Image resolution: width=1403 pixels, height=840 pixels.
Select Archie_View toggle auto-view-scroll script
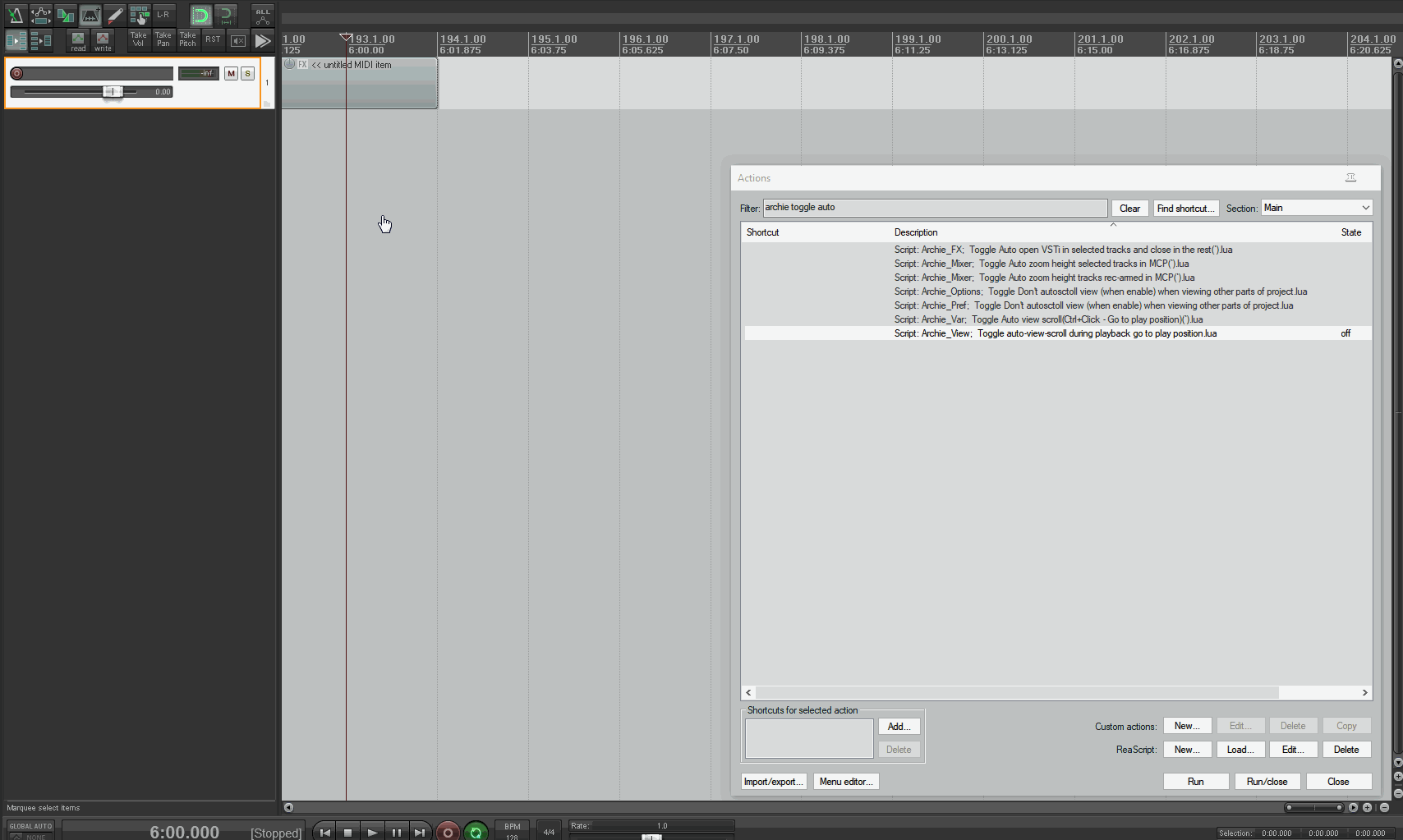1058,333
